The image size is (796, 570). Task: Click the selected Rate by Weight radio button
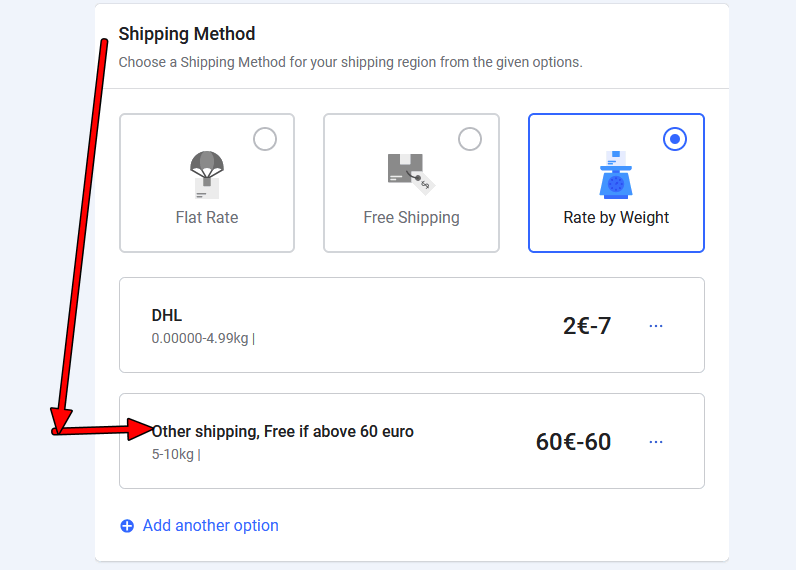pyautogui.click(x=675, y=139)
